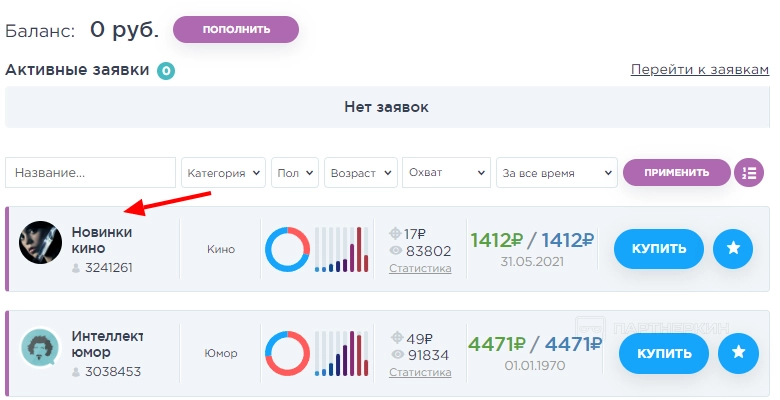
Task: Click subscriber count 3038453
Action: [x=112, y=372]
